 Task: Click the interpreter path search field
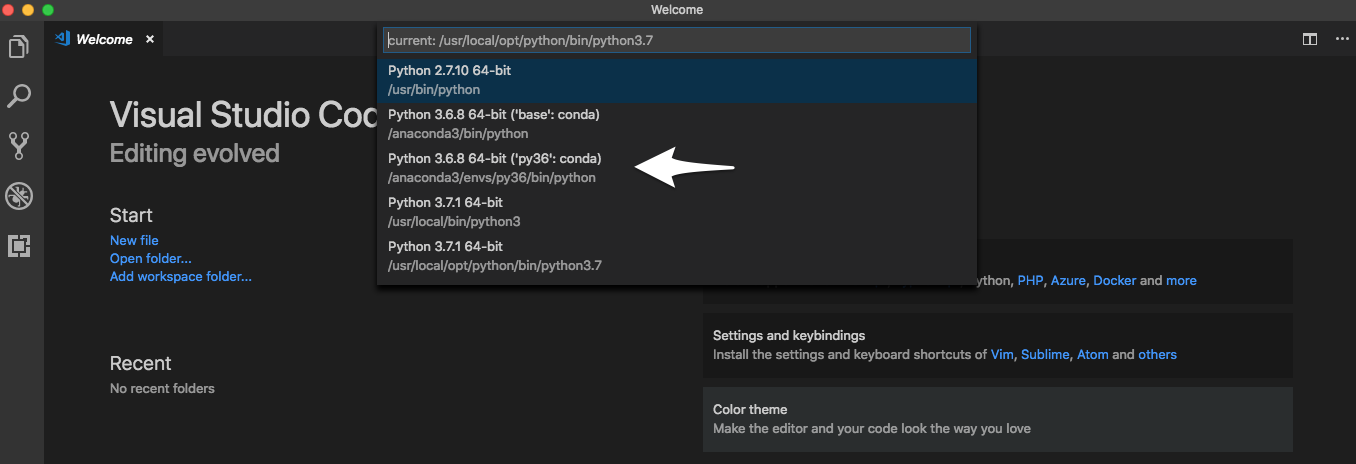click(676, 40)
